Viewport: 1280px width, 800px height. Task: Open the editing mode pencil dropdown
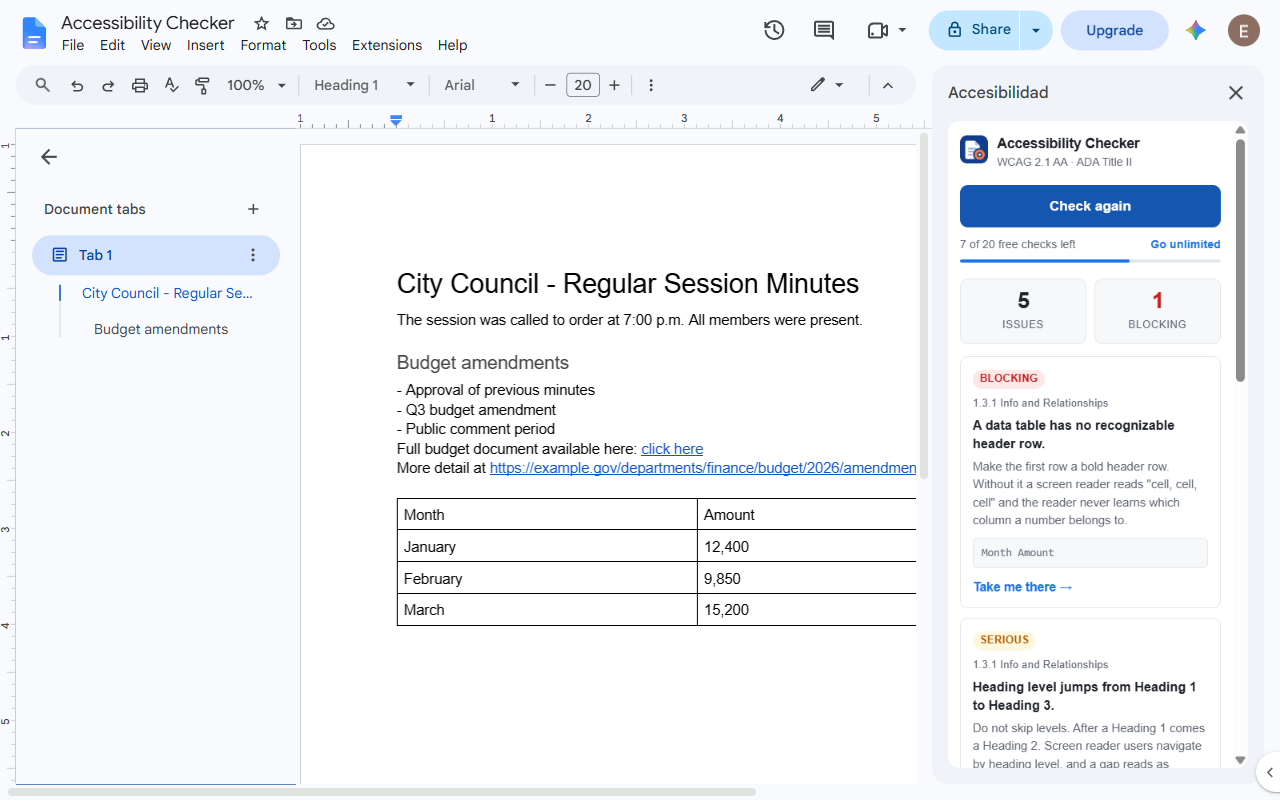pyautogui.click(x=827, y=85)
